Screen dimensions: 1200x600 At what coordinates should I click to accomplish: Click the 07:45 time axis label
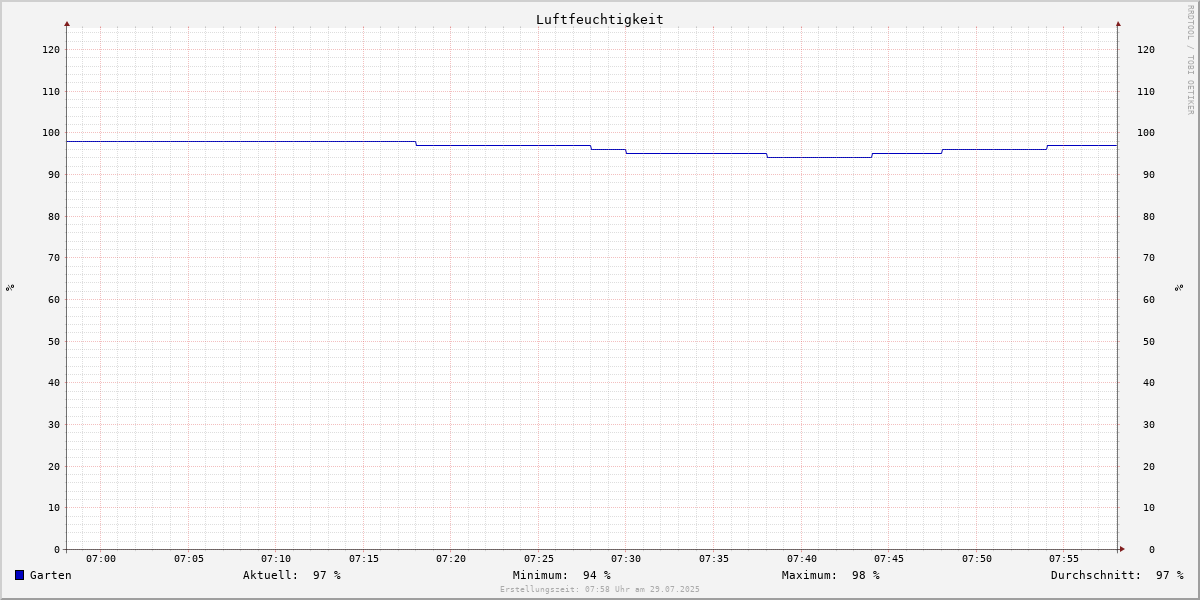pyautogui.click(x=889, y=559)
